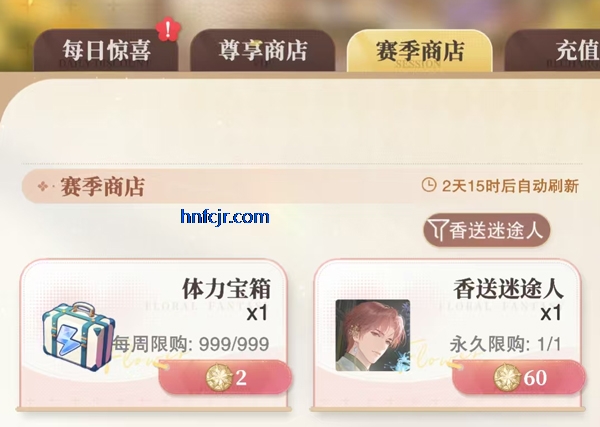Click the 香送迷途人 item card title
This screenshot has width=600, height=427.
click(x=508, y=288)
